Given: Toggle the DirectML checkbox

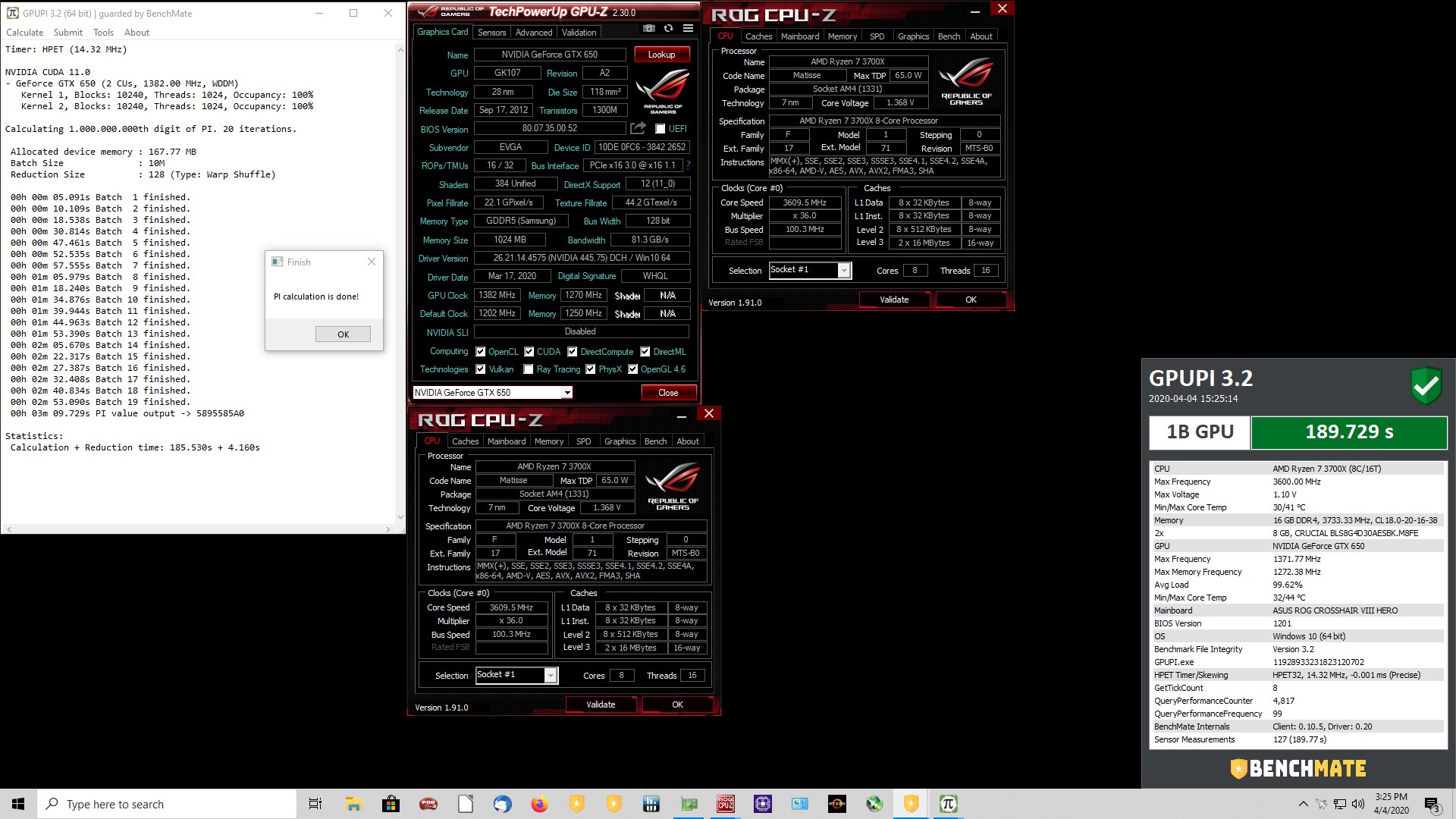Looking at the screenshot, I should (x=645, y=352).
